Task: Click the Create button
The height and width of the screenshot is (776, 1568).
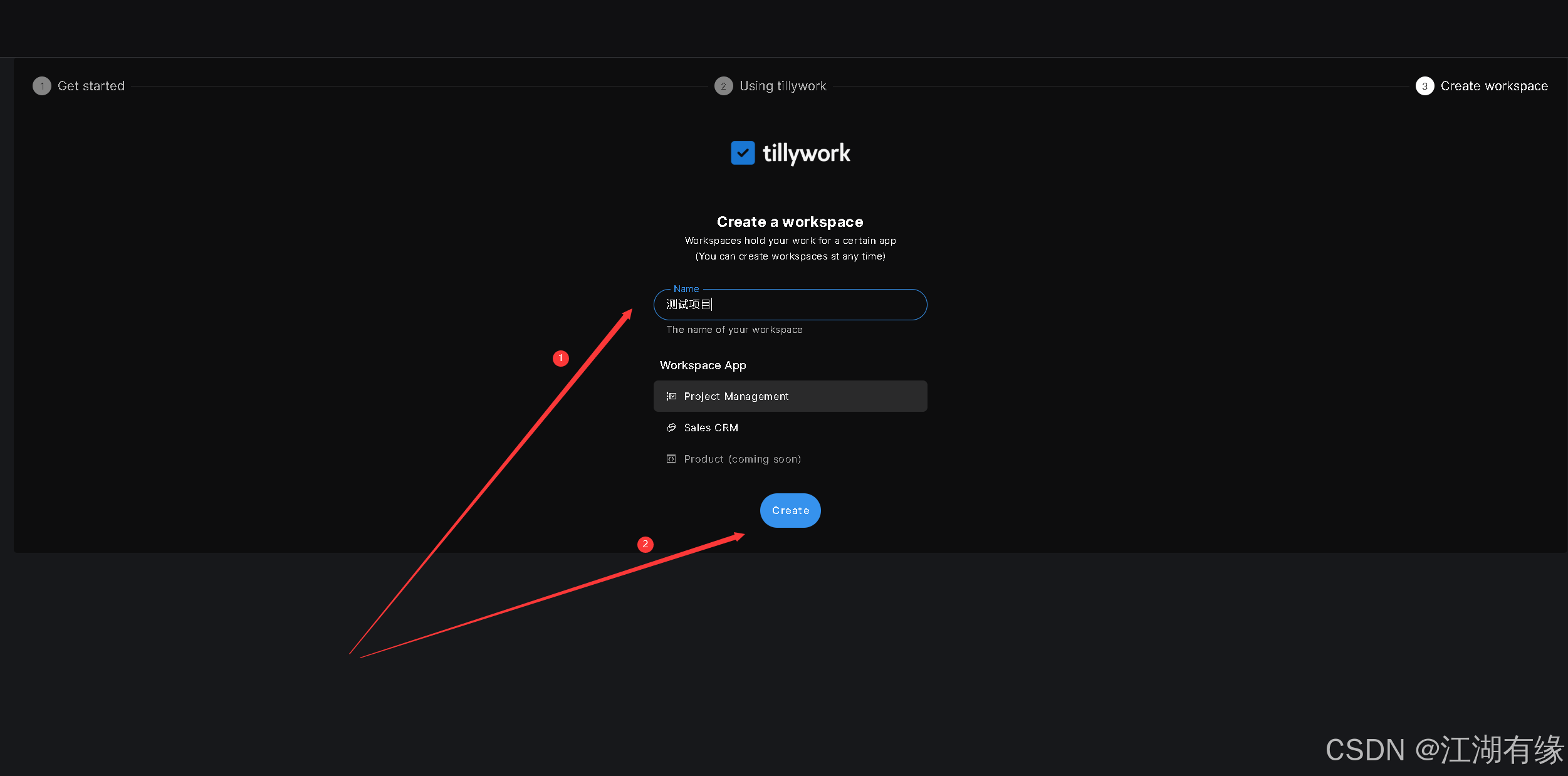Action: pos(790,510)
